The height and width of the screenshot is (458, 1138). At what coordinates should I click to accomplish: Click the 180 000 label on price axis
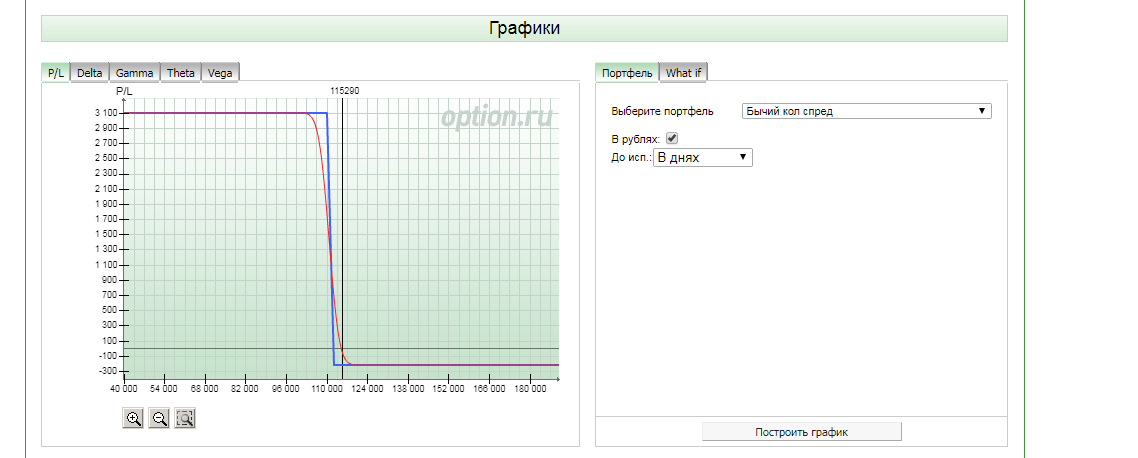[530, 390]
